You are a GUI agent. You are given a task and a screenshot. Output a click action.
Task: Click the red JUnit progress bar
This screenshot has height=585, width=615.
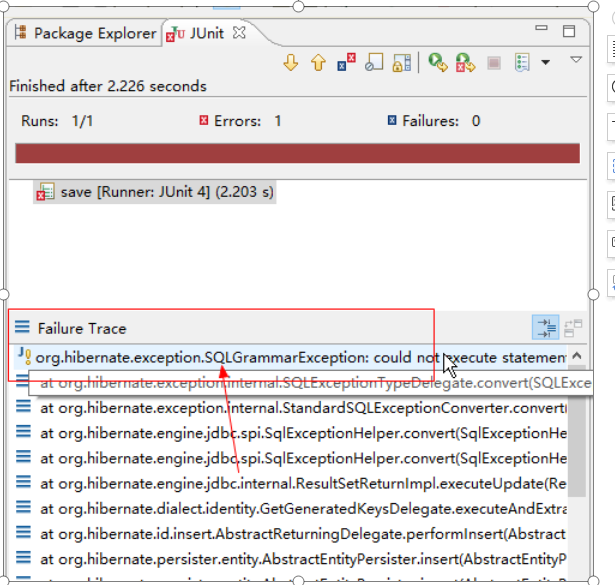(x=297, y=153)
